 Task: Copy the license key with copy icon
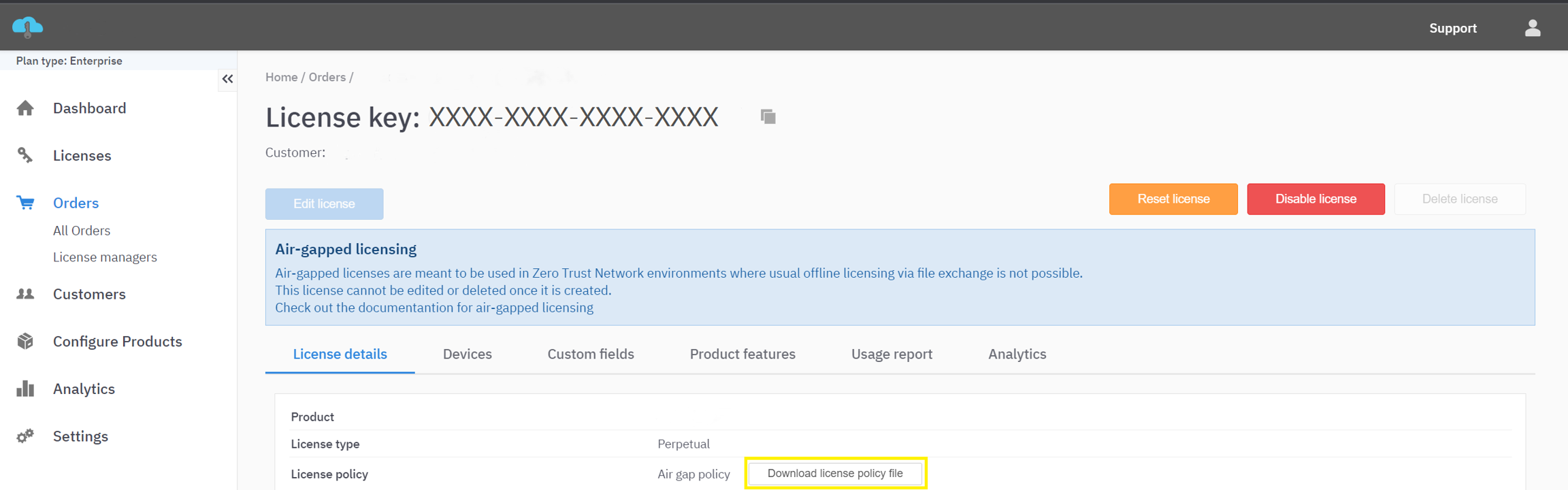point(768,117)
